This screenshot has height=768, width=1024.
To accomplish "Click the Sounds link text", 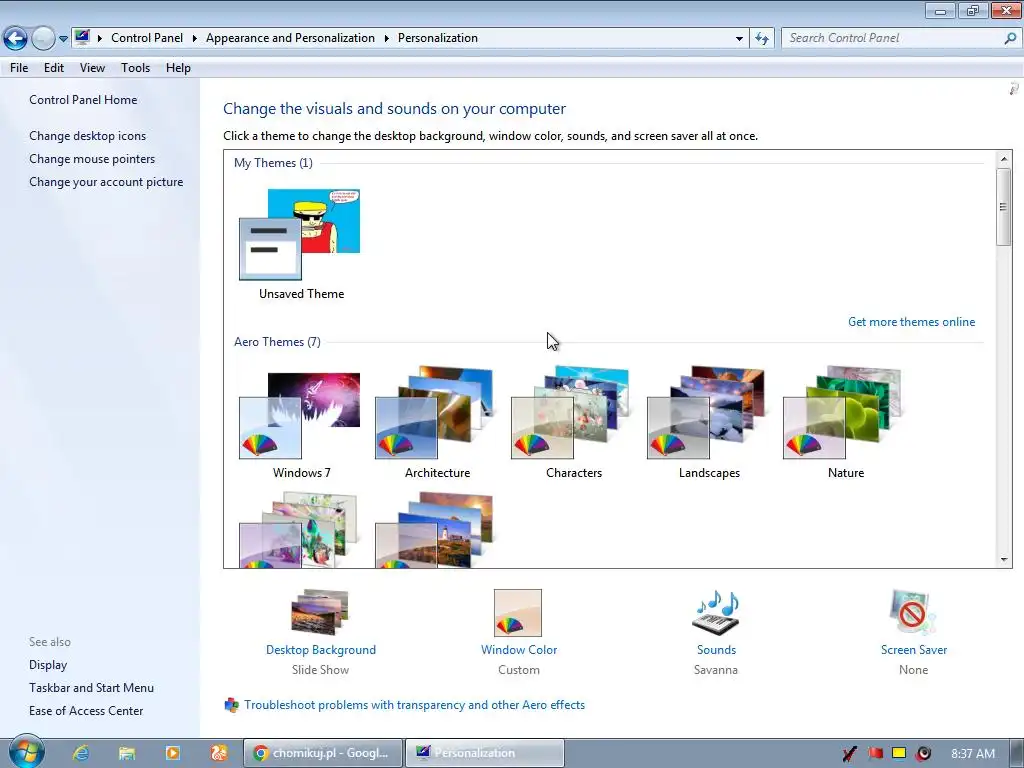I will [x=716, y=650].
